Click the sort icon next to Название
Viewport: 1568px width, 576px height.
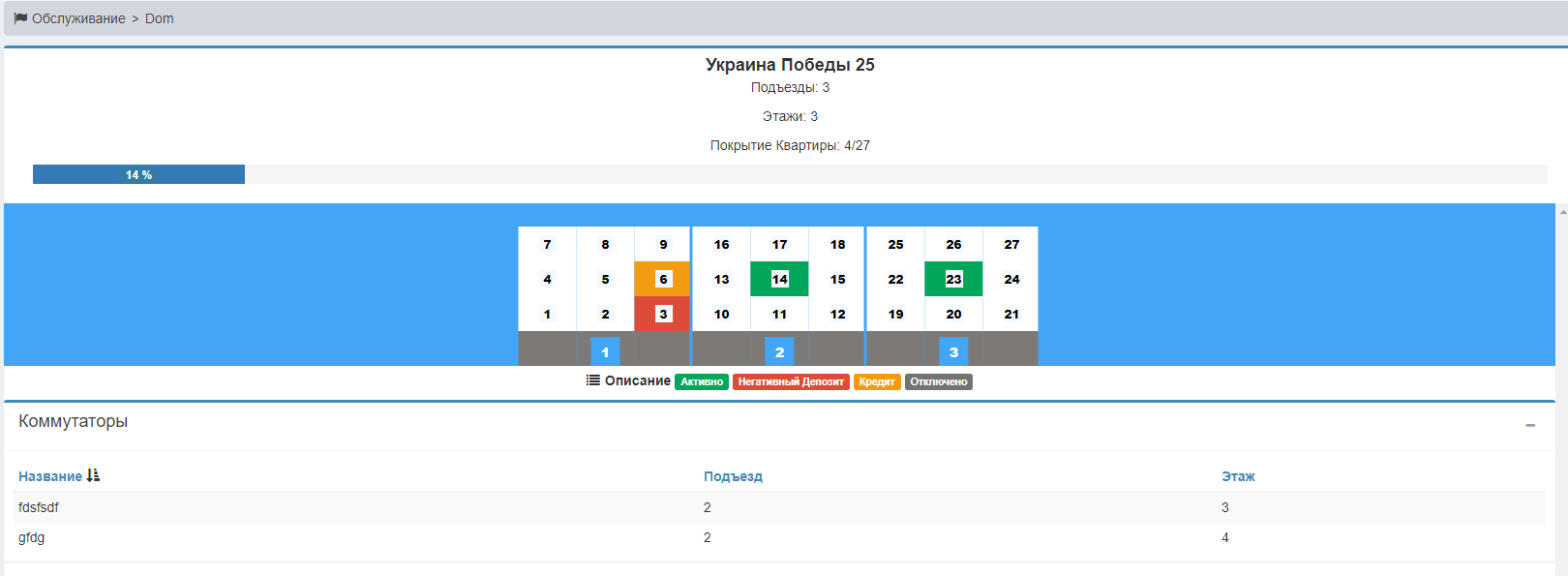click(93, 475)
